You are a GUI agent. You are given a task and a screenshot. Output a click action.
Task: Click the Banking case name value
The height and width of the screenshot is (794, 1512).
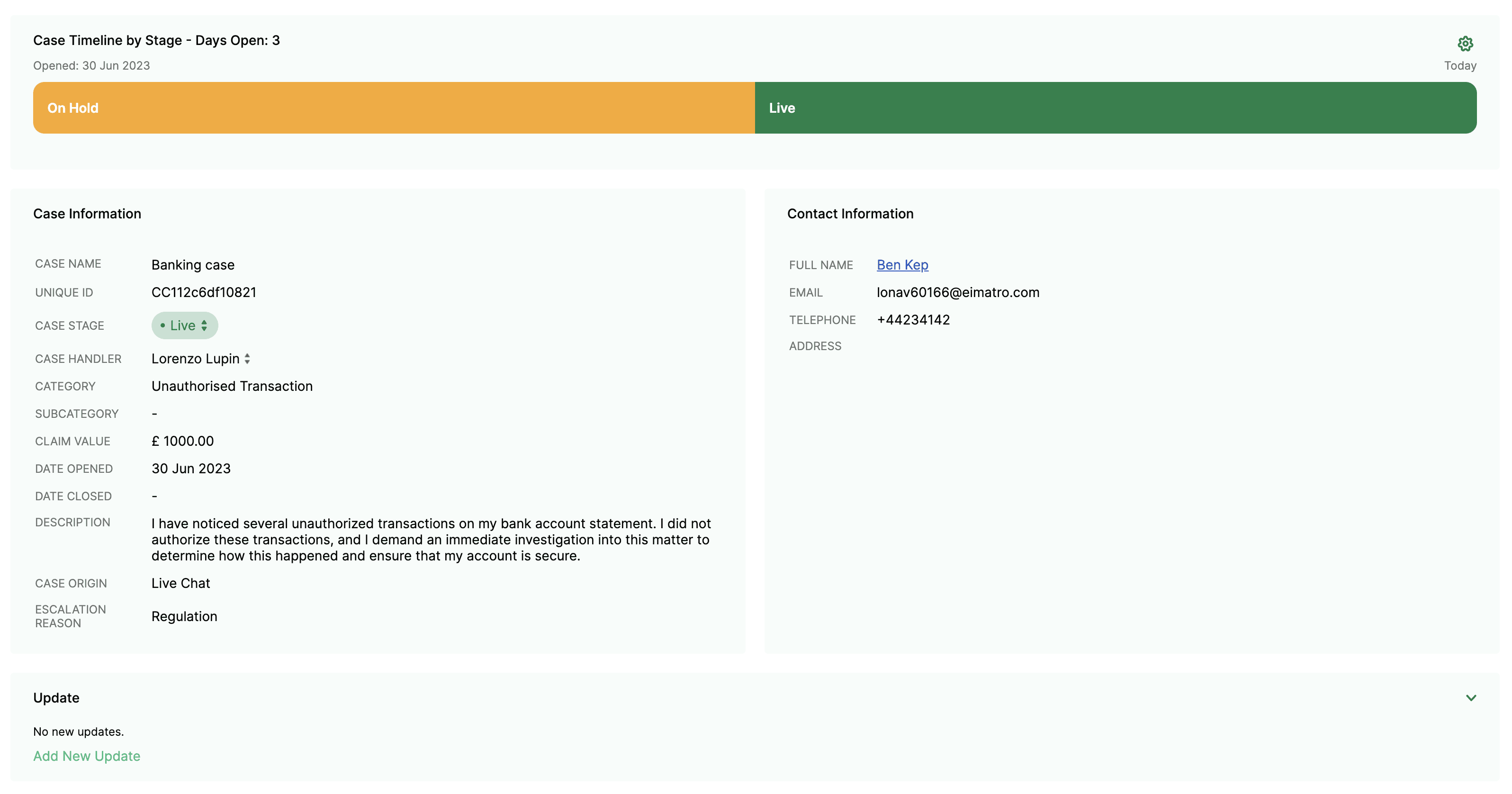click(192, 265)
